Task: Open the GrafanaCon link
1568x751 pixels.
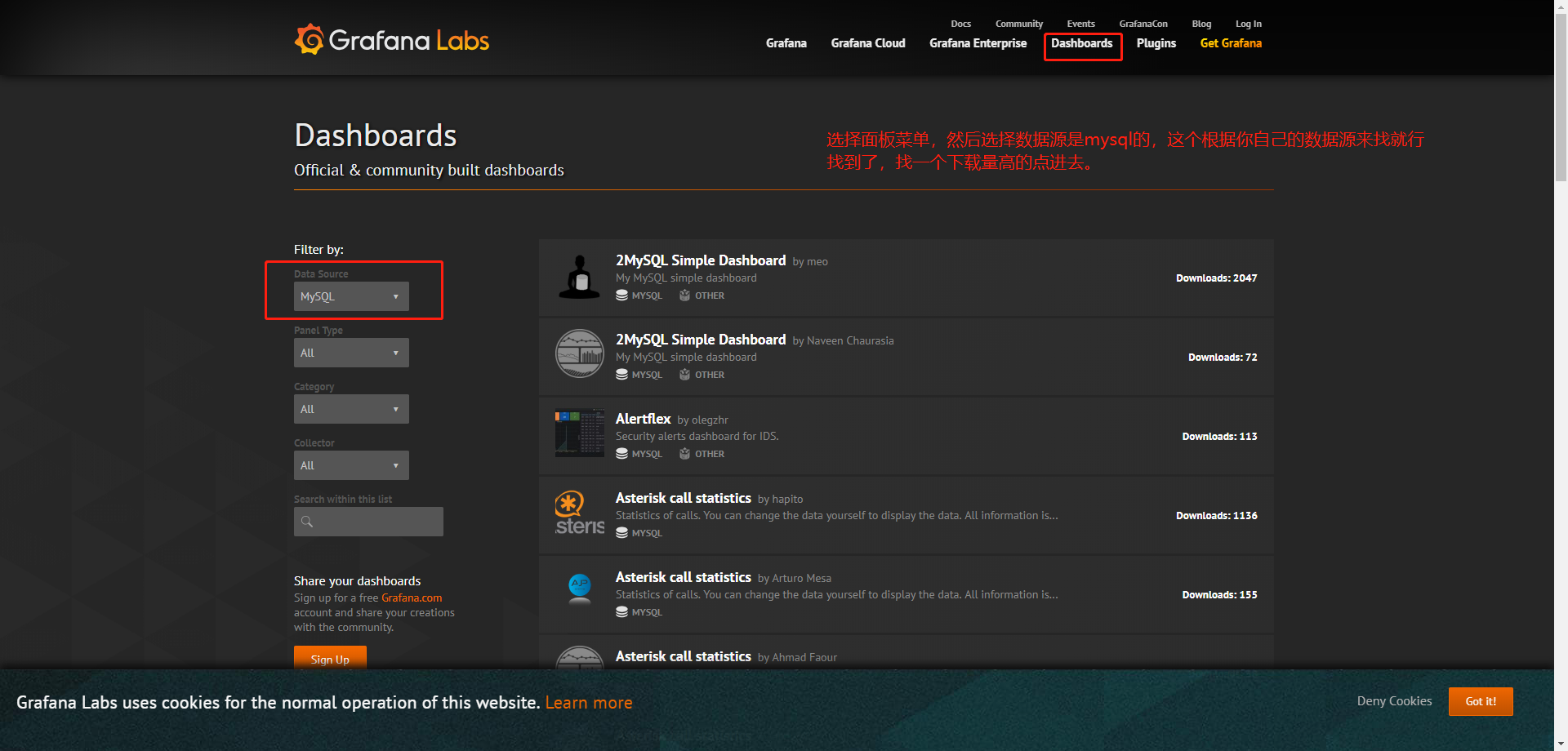Action: click(x=1143, y=24)
